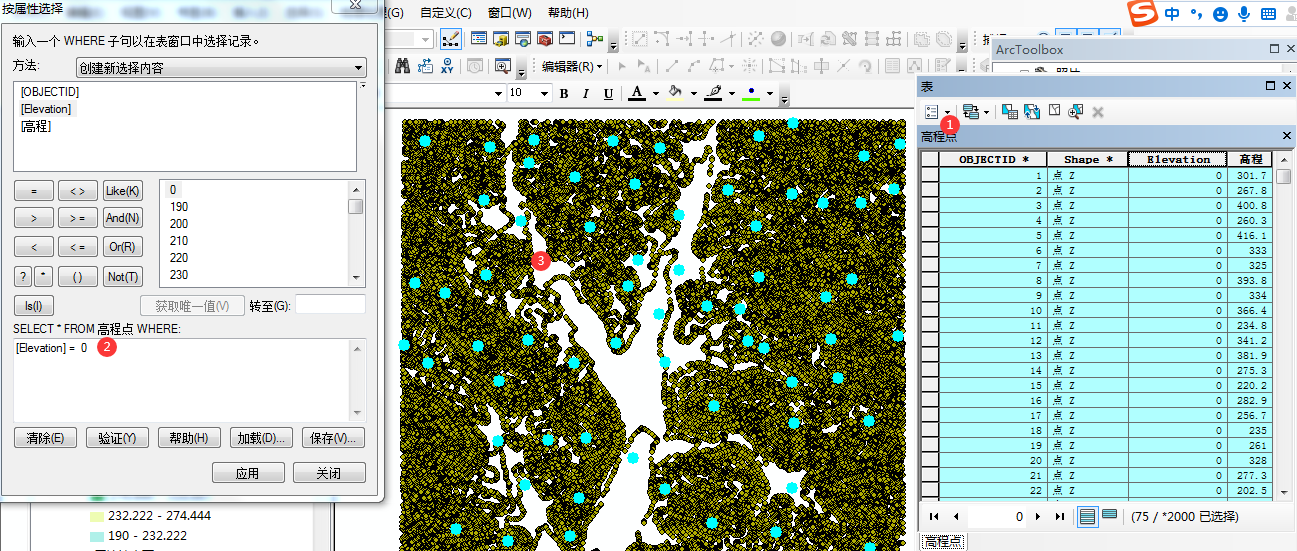Viewport: 1297px width, 551px height.
Task: Open the Catalog window icon
Action: [501, 39]
